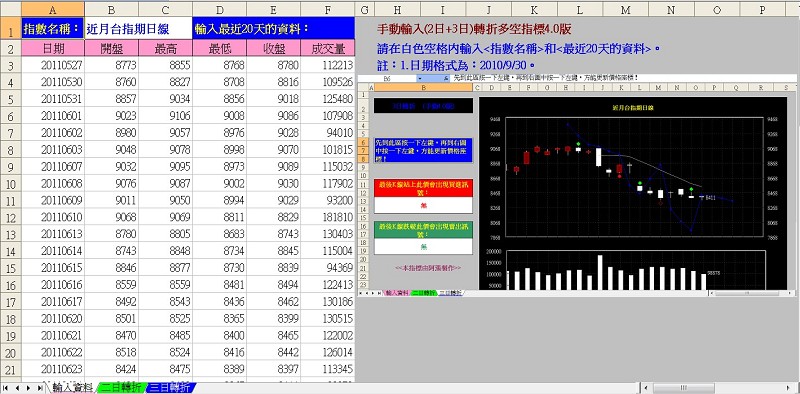Click the 近月台指期日線 index name cell

click(x=138, y=29)
